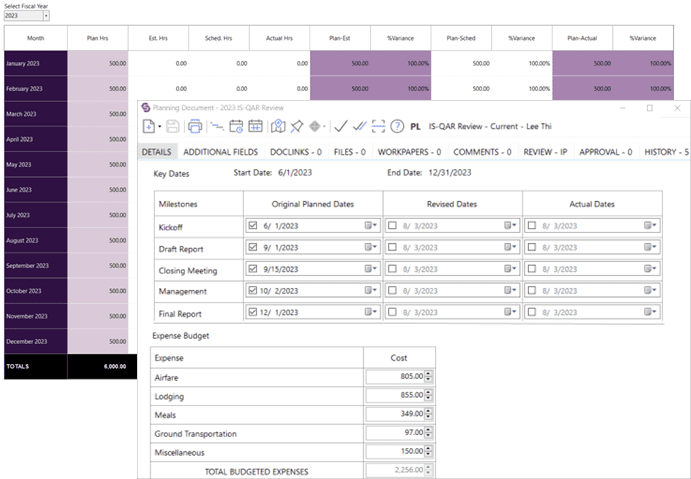Click the Planning Document app logo icon
The width and height of the screenshot is (691, 479).
pos(146,108)
